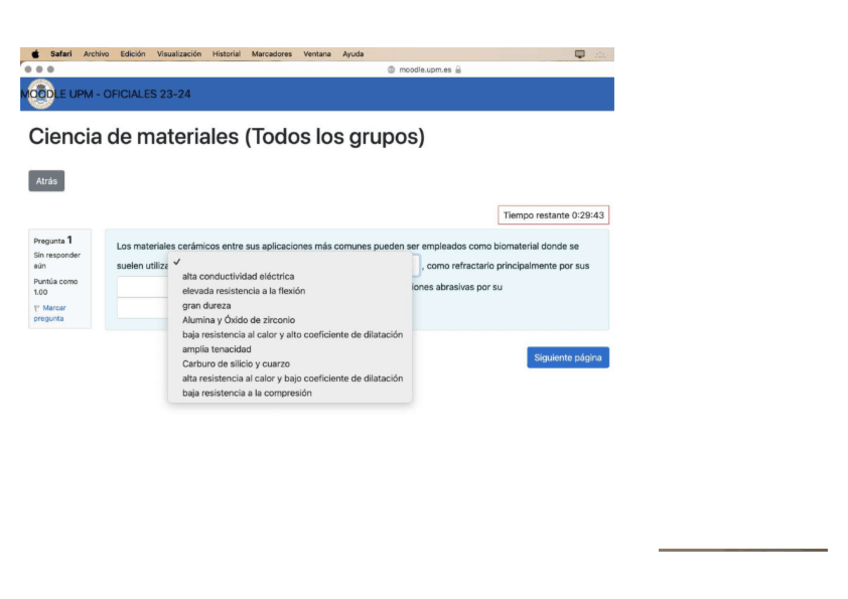Click the moodle.upm.es address bar
The image size is (848, 599).
click(425, 70)
